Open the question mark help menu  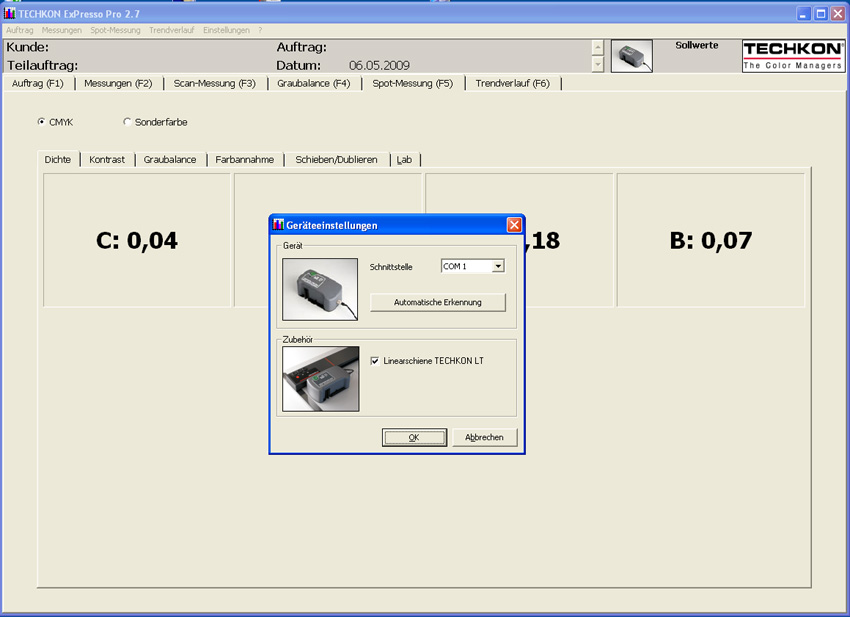tap(260, 30)
